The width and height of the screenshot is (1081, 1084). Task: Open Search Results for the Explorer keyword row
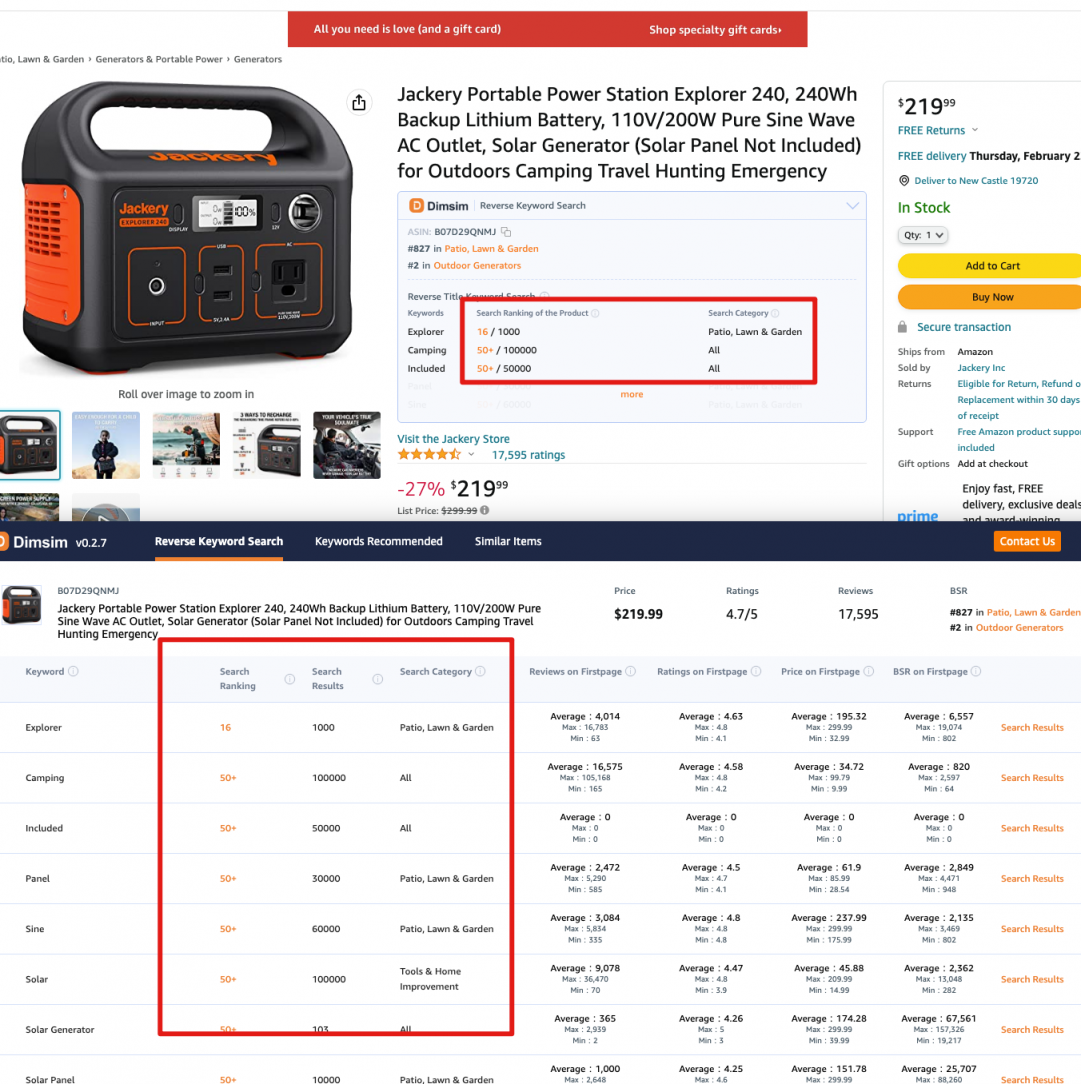coord(1032,727)
